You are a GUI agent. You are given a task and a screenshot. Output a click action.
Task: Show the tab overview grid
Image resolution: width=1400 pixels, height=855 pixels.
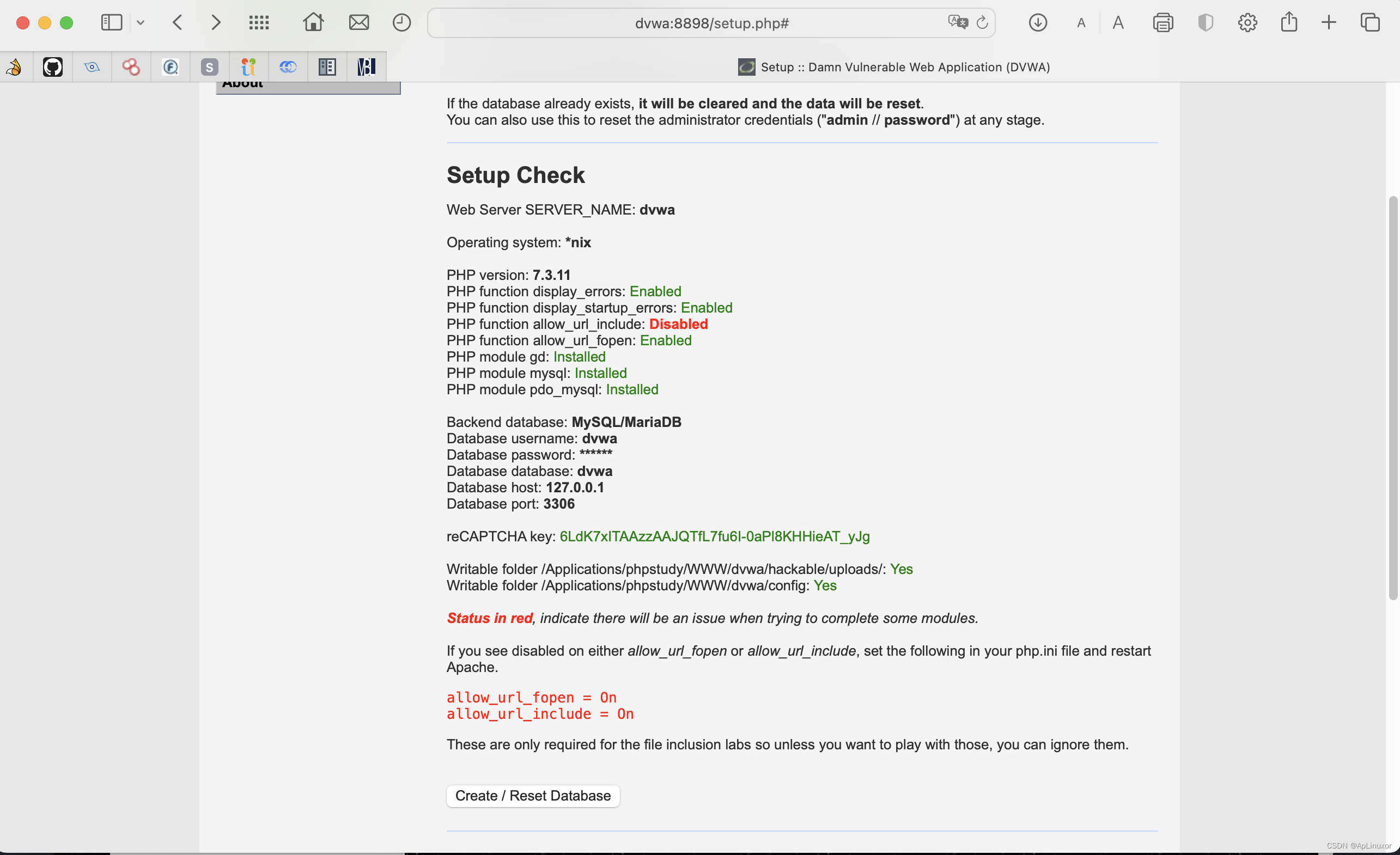click(x=1370, y=23)
